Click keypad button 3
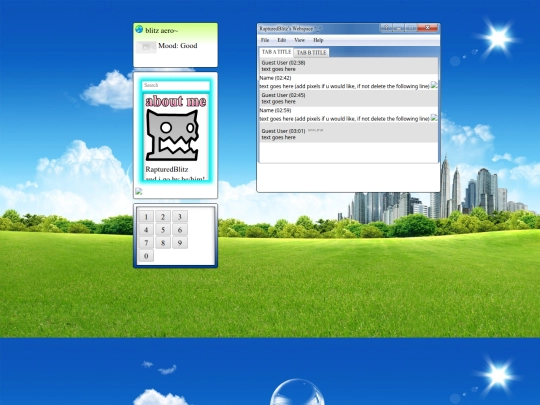 [x=180, y=217]
